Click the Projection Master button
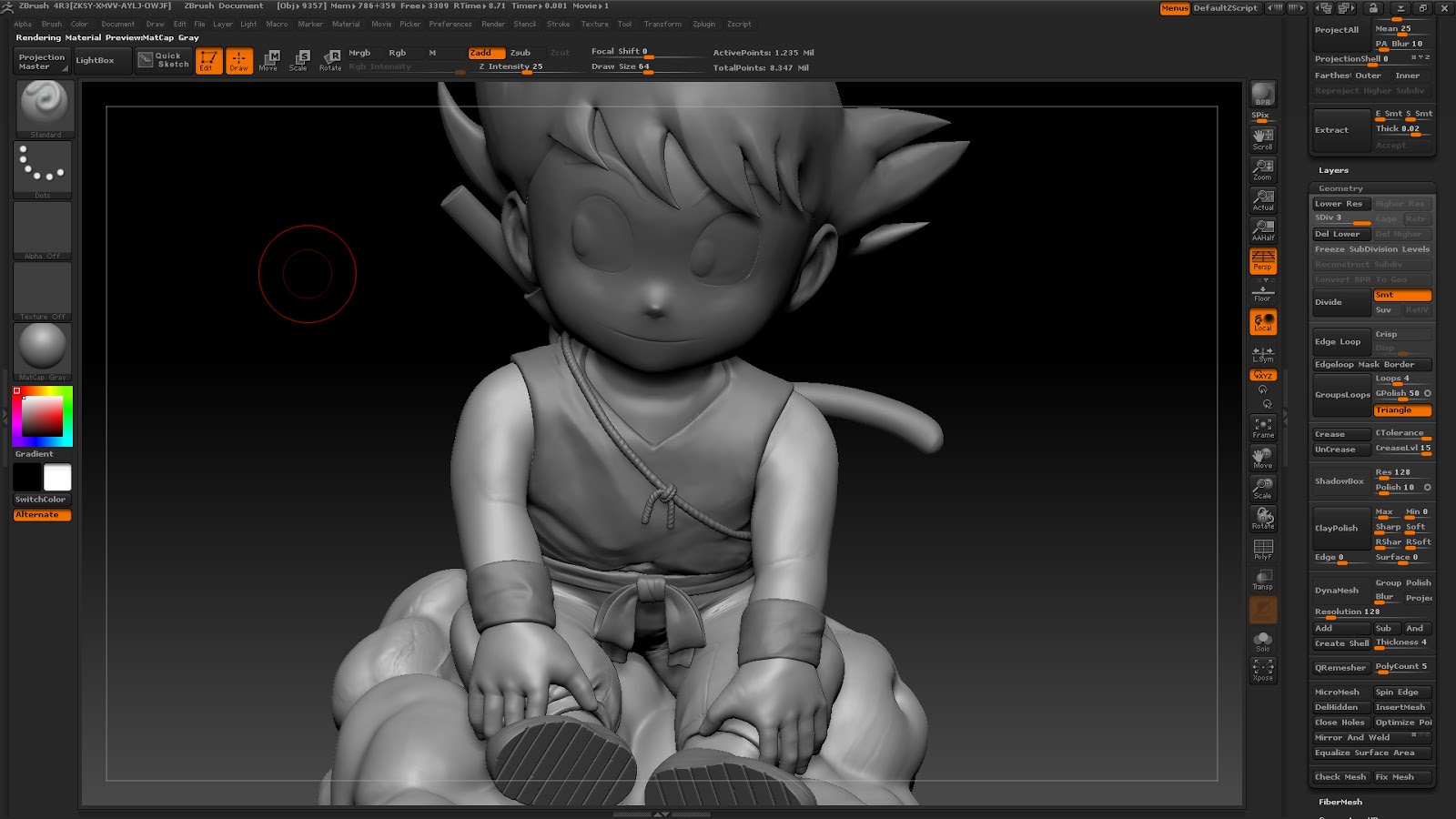This screenshot has height=819, width=1456. [x=42, y=61]
